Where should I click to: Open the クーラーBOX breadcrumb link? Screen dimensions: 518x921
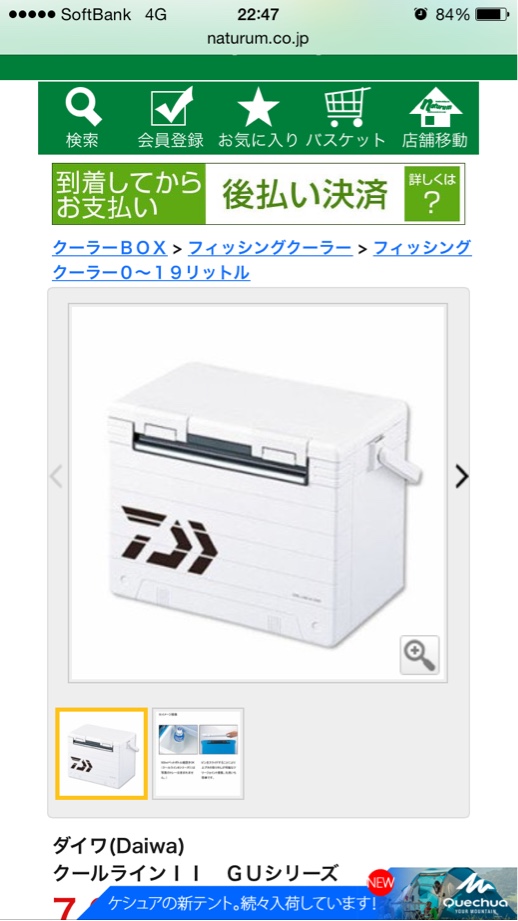pos(110,248)
